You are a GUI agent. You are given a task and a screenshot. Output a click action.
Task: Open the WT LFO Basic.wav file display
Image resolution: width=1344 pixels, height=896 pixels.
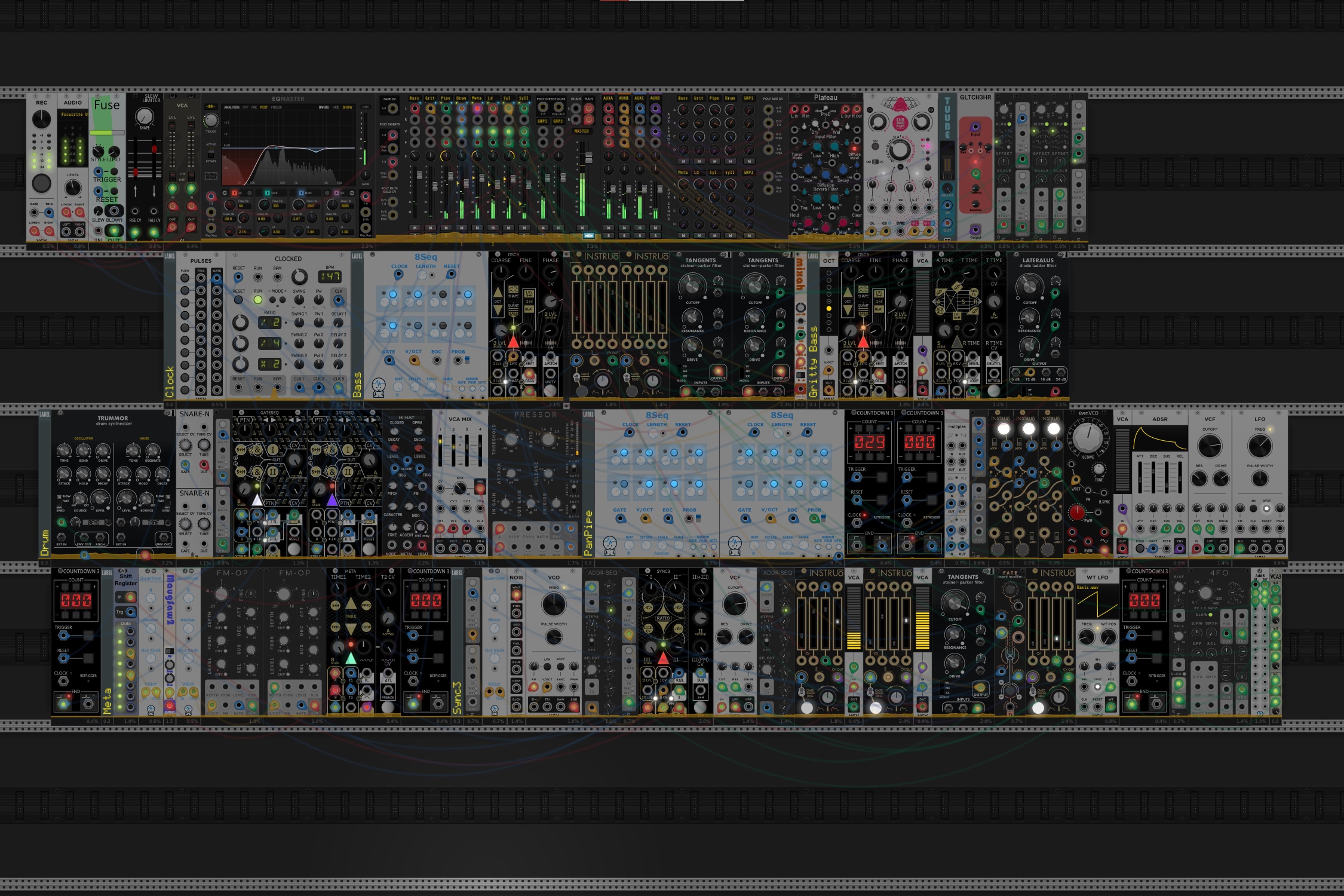click(x=1097, y=602)
